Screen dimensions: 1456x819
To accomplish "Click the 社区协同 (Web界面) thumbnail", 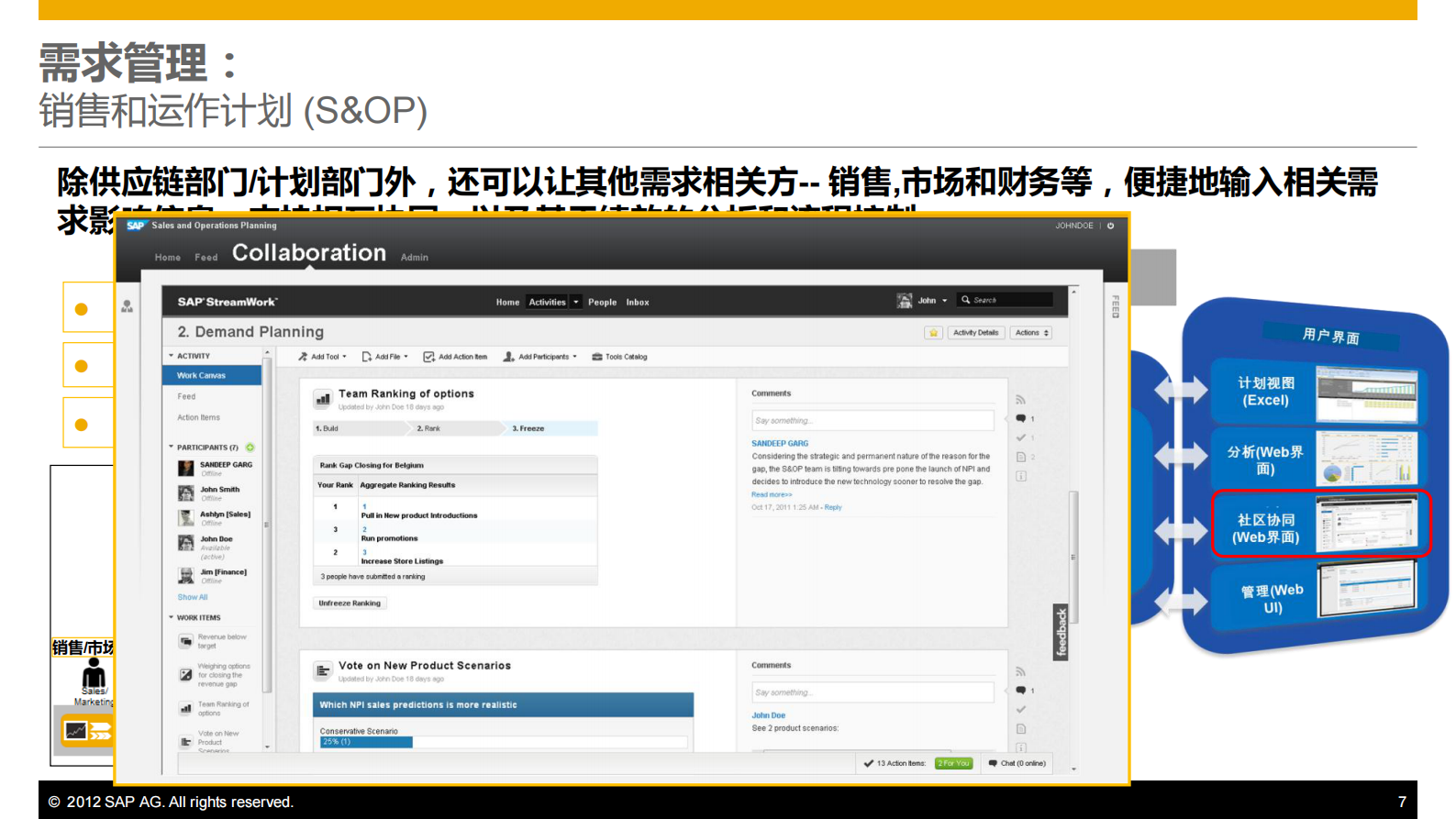I will point(1367,525).
